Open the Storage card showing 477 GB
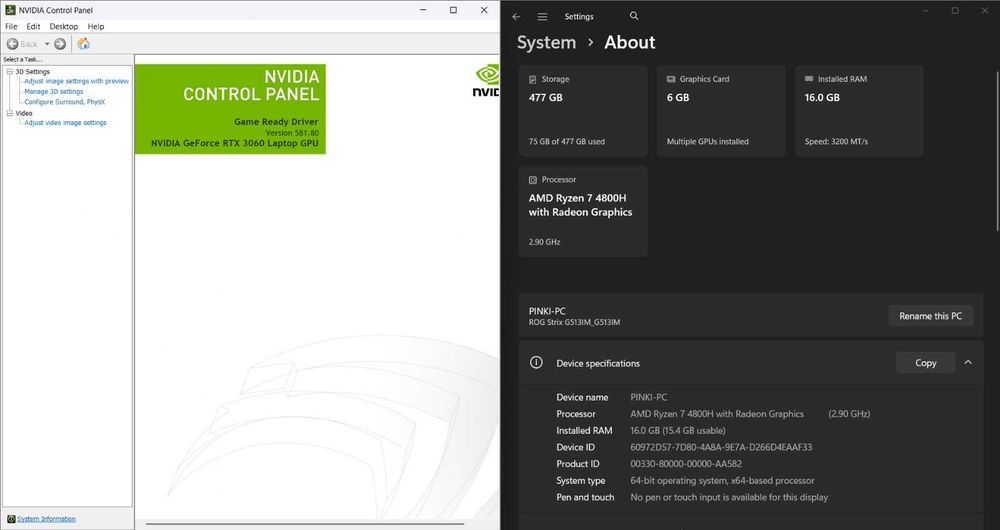This screenshot has width=1000, height=530. click(583, 110)
